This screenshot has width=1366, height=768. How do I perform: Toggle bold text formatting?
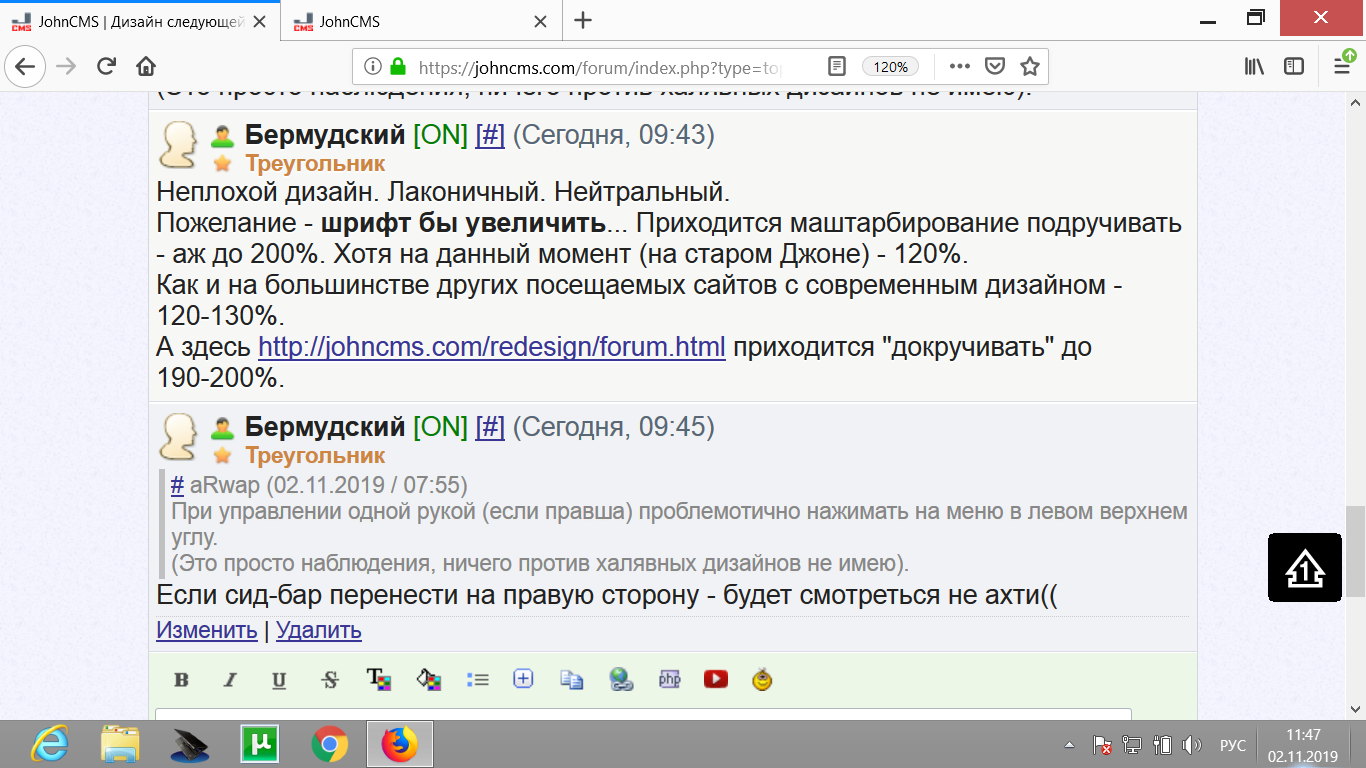[x=181, y=680]
